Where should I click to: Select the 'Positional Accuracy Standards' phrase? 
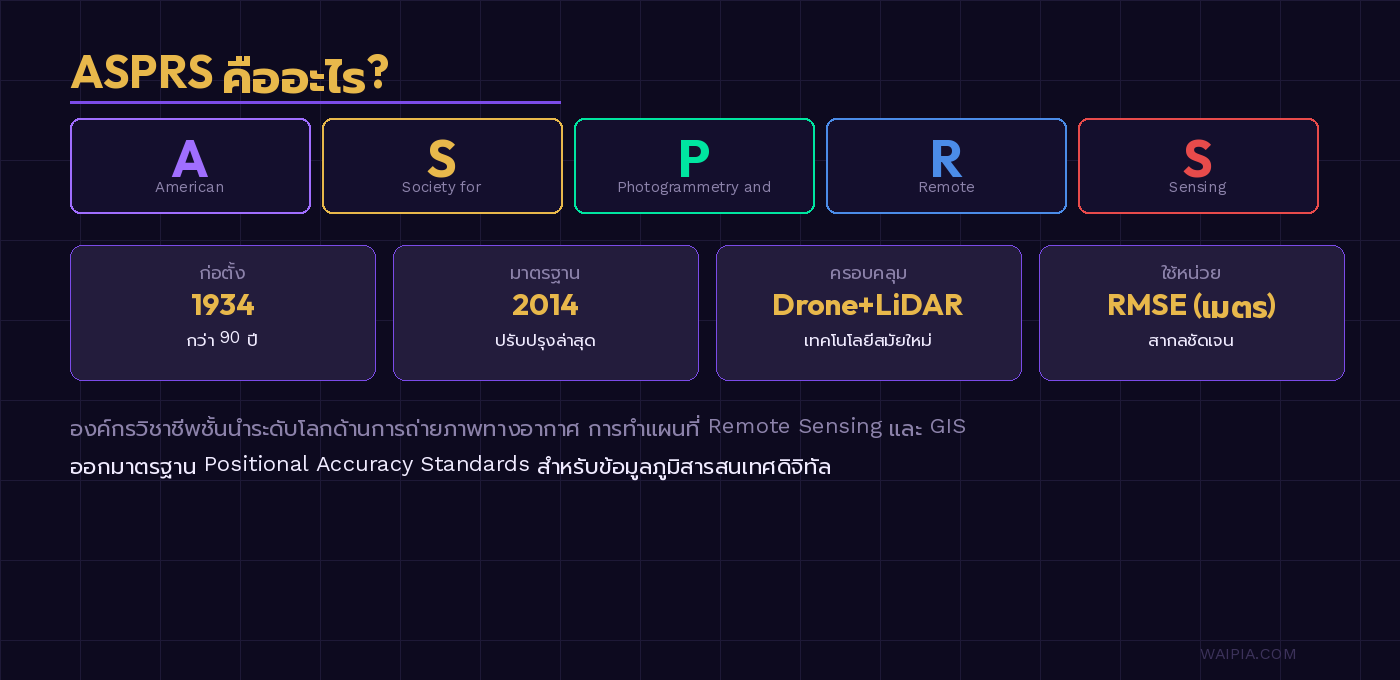point(367,465)
